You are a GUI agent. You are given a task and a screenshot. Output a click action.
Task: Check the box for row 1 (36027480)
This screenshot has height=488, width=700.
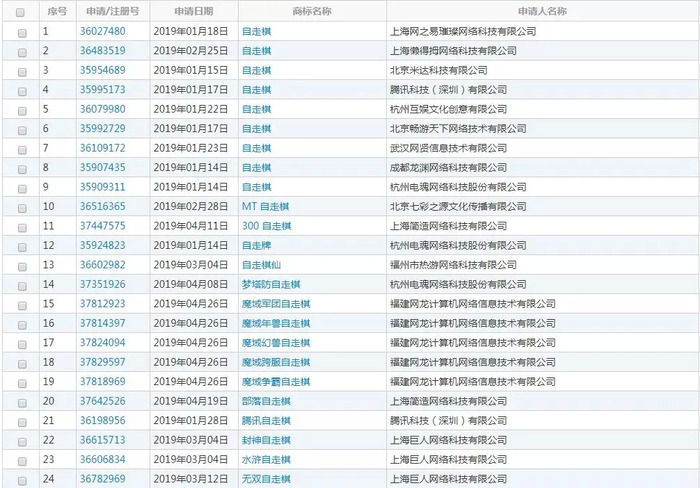(22, 33)
